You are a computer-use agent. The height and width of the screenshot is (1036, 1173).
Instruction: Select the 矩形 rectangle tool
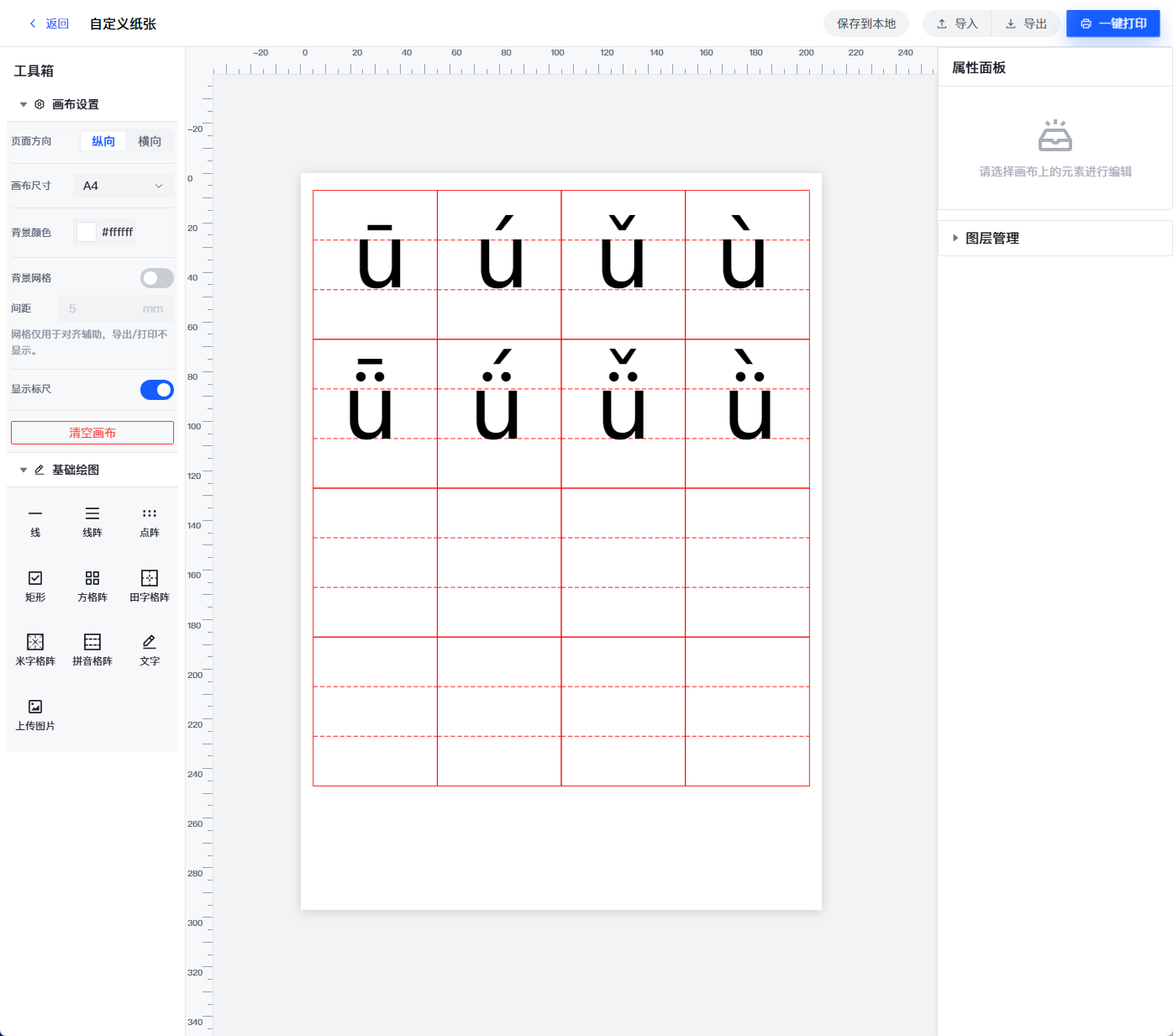point(35,586)
